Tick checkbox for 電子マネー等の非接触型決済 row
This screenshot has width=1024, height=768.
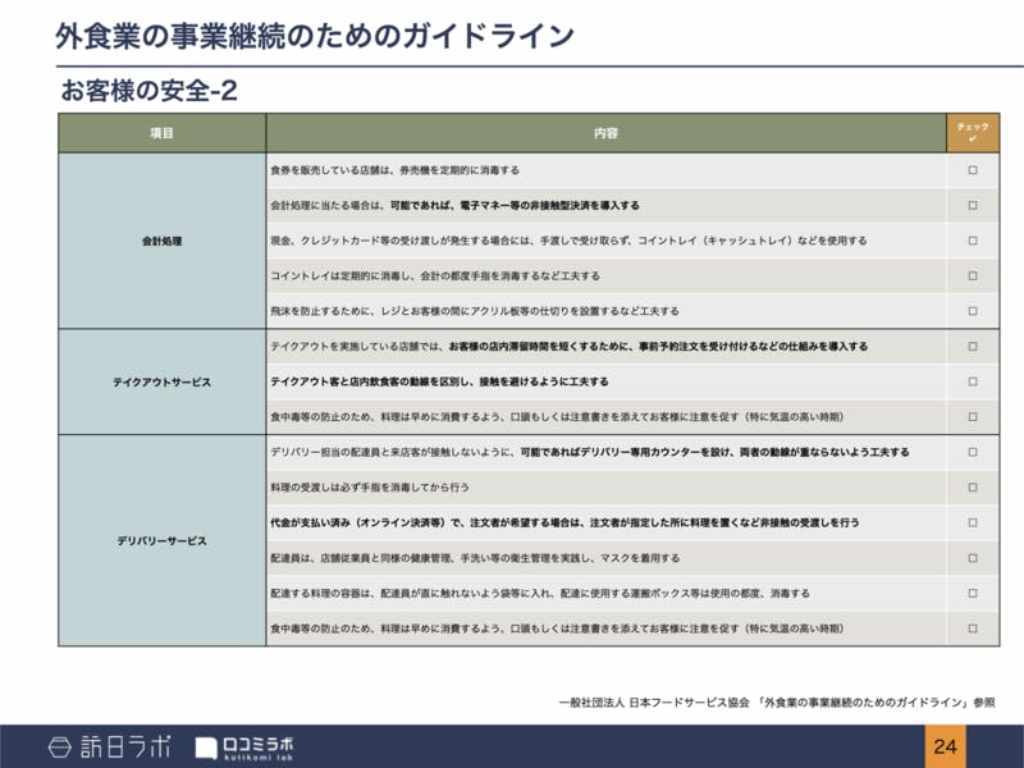tap(972, 206)
